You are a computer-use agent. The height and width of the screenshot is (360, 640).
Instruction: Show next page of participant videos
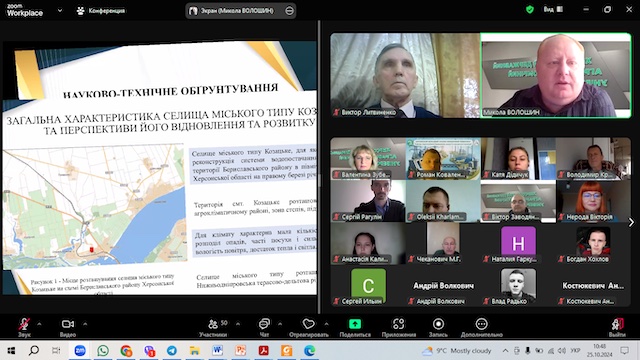tap(631, 222)
